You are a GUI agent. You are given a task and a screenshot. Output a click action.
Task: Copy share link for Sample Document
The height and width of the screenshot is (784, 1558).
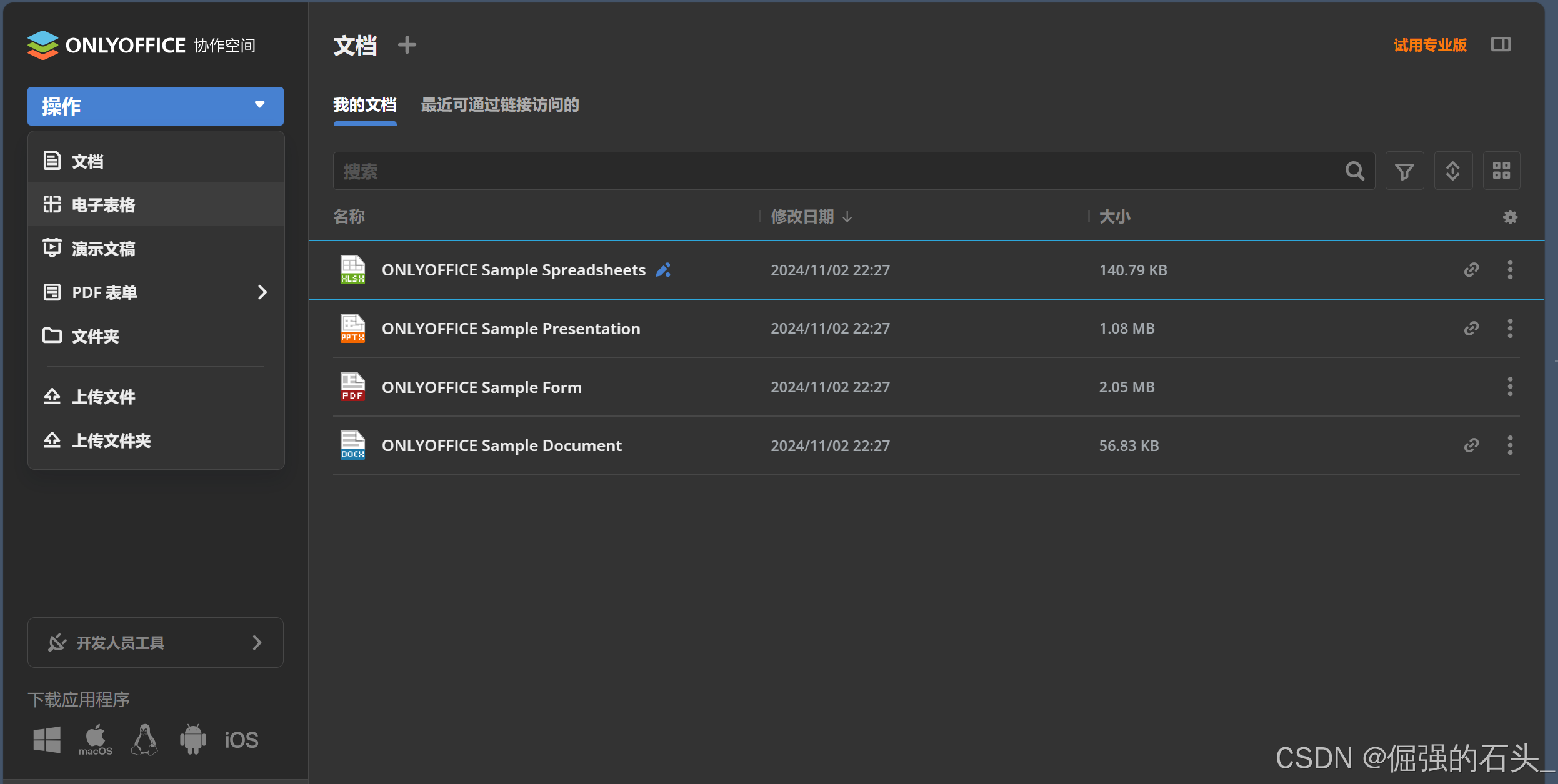(x=1471, y=445)
